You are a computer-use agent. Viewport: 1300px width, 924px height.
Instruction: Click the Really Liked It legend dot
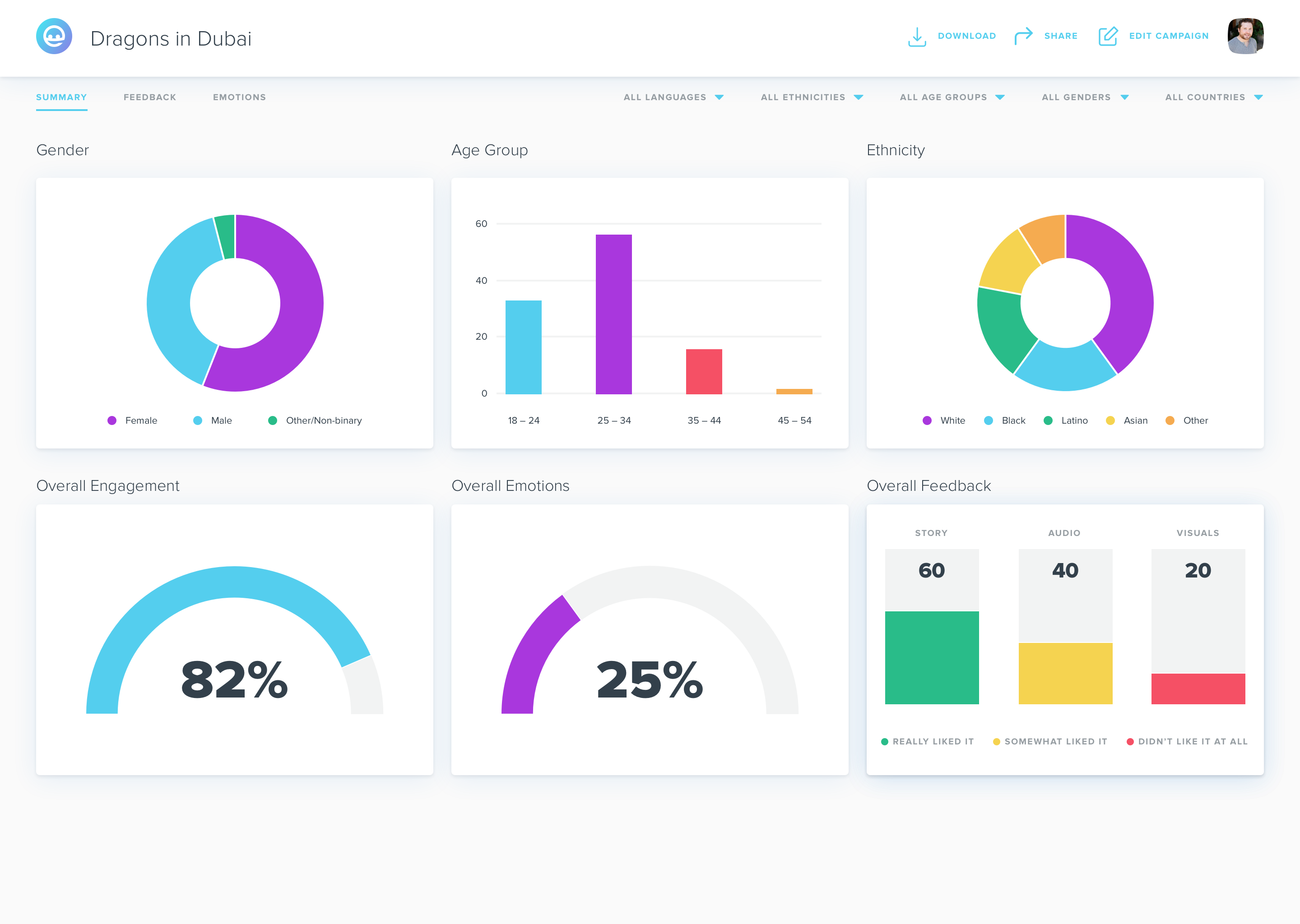click(885, 741)
